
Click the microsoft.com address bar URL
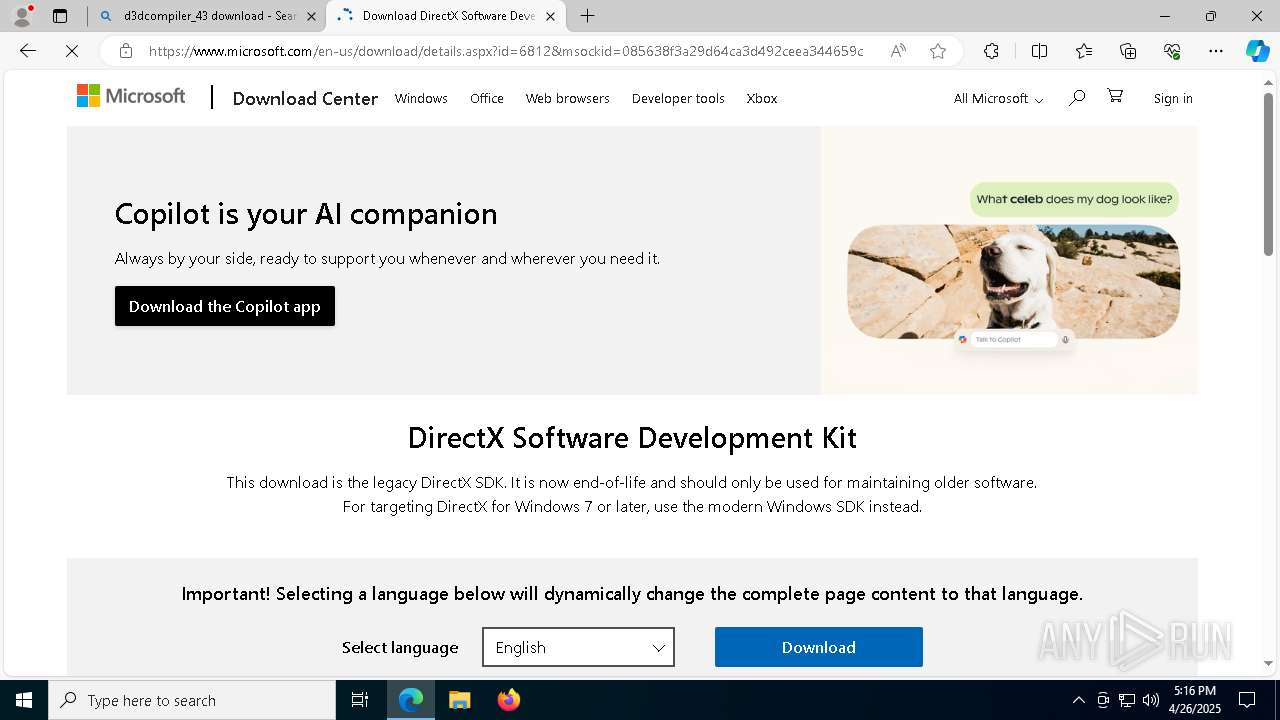click(506, 51)
